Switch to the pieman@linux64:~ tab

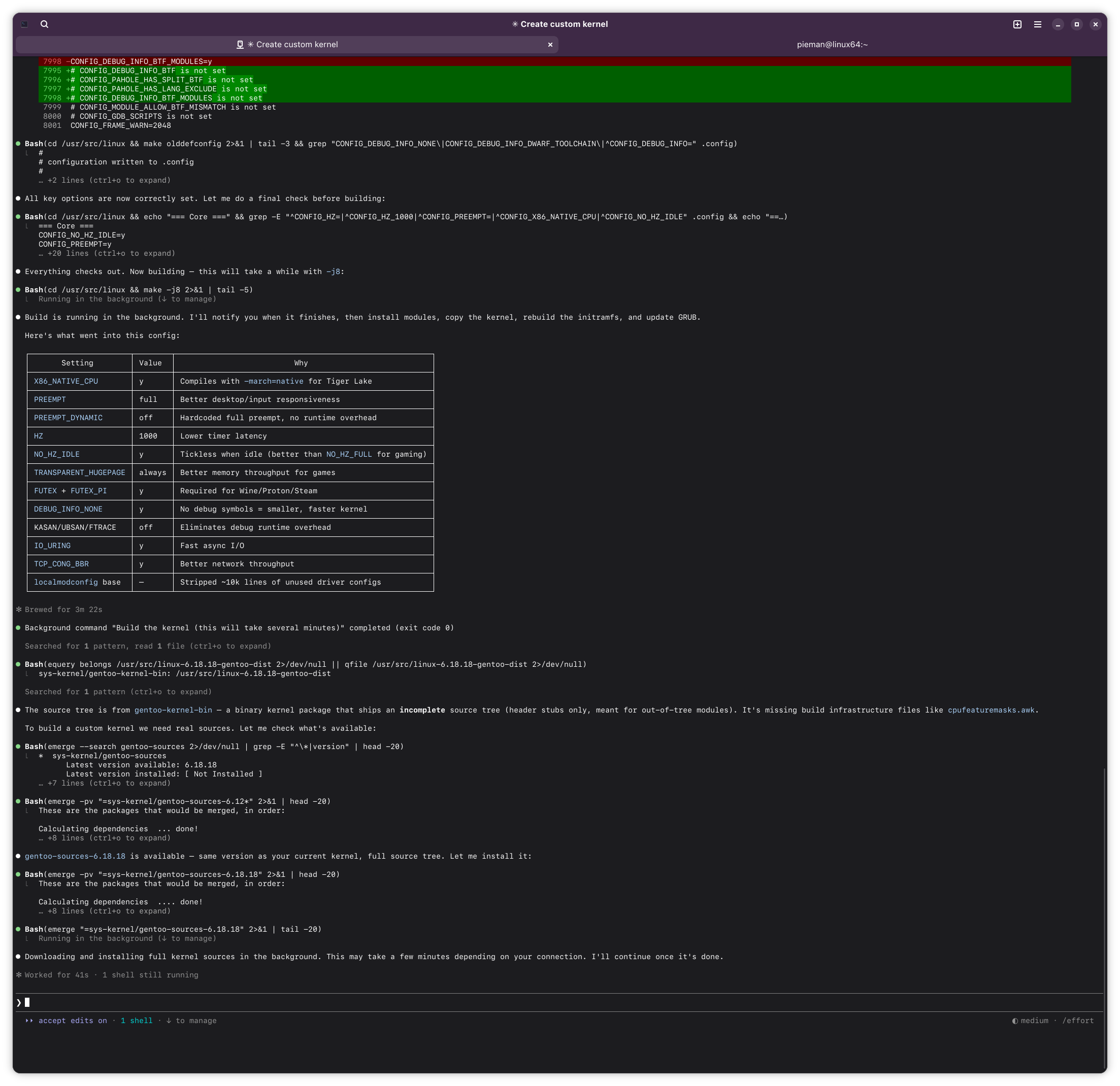(x=832, y=45)
